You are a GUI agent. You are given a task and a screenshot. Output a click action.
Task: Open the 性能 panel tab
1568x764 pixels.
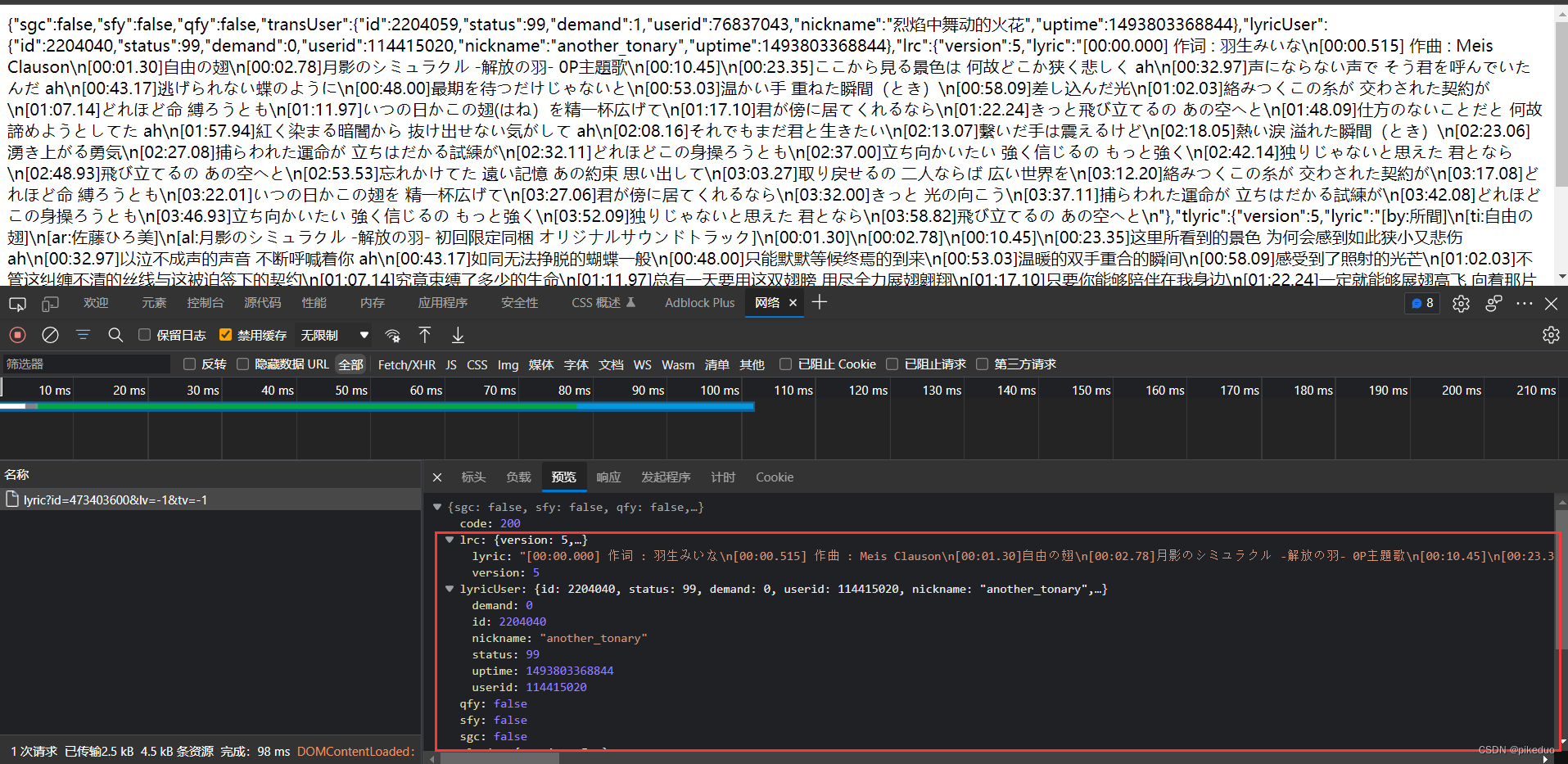tap(314, 303)
